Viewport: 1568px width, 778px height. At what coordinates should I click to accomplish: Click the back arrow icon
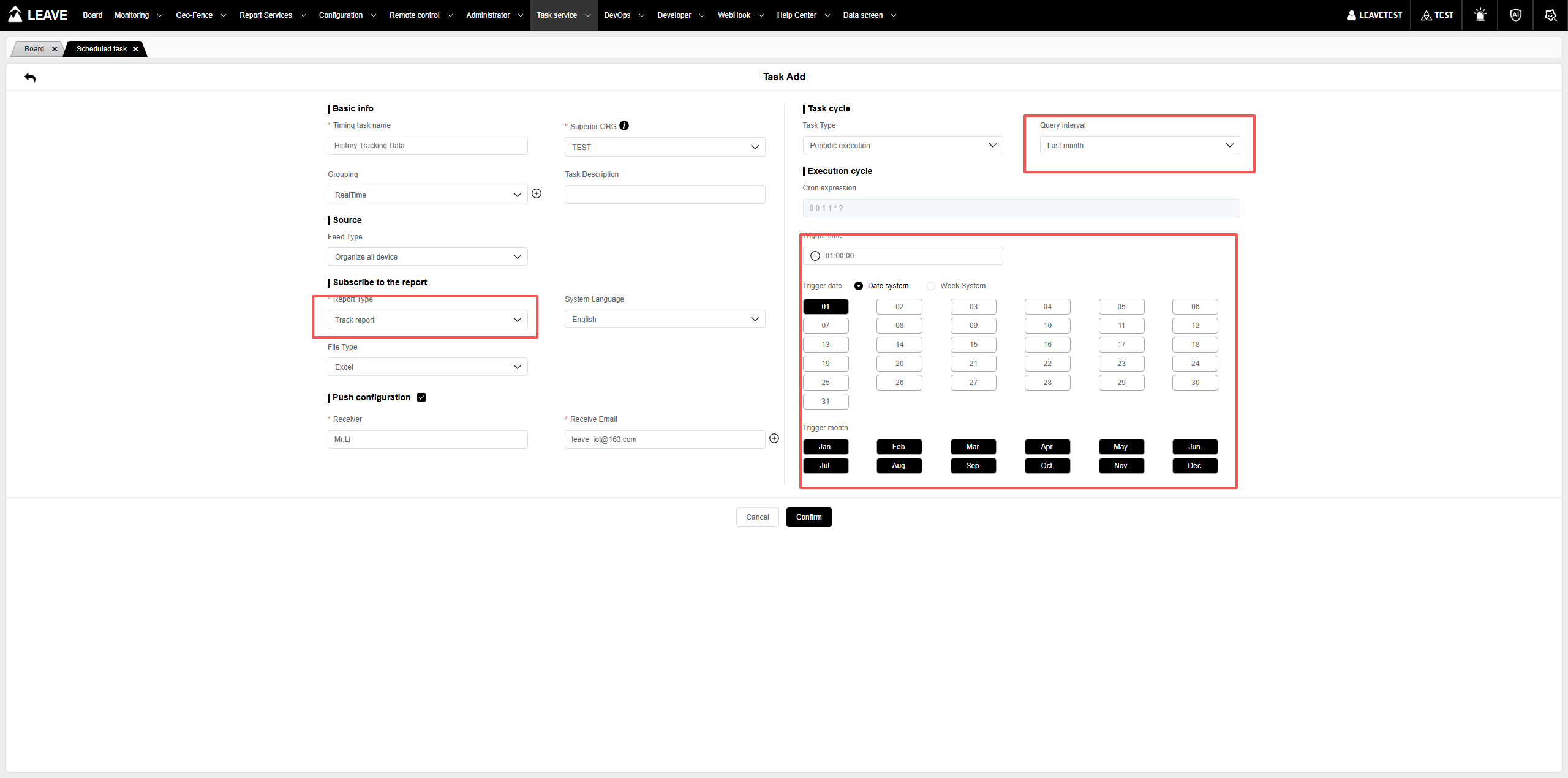(x=30, y=77)
